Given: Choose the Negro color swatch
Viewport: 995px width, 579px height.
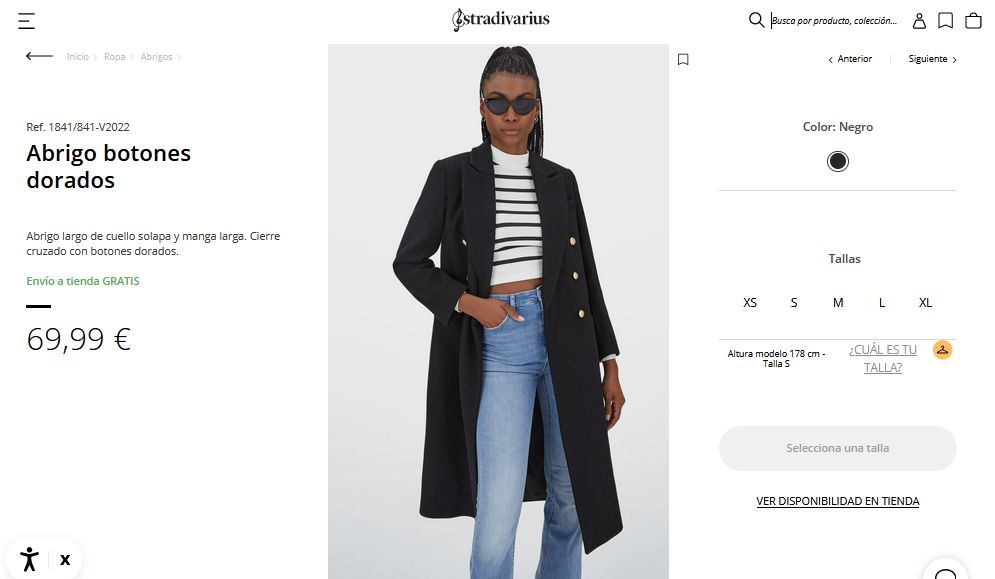Looking at the screenshot, I should coord(838,161).
